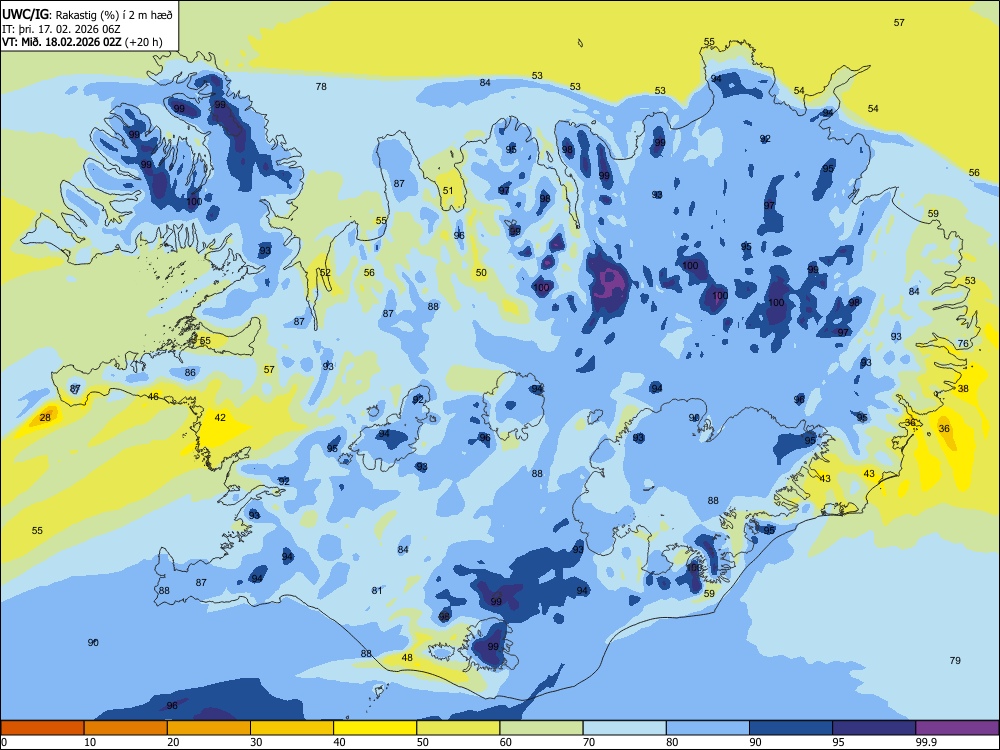Click the humidity value '46' on the map
1000x750 pixels.
153,397
